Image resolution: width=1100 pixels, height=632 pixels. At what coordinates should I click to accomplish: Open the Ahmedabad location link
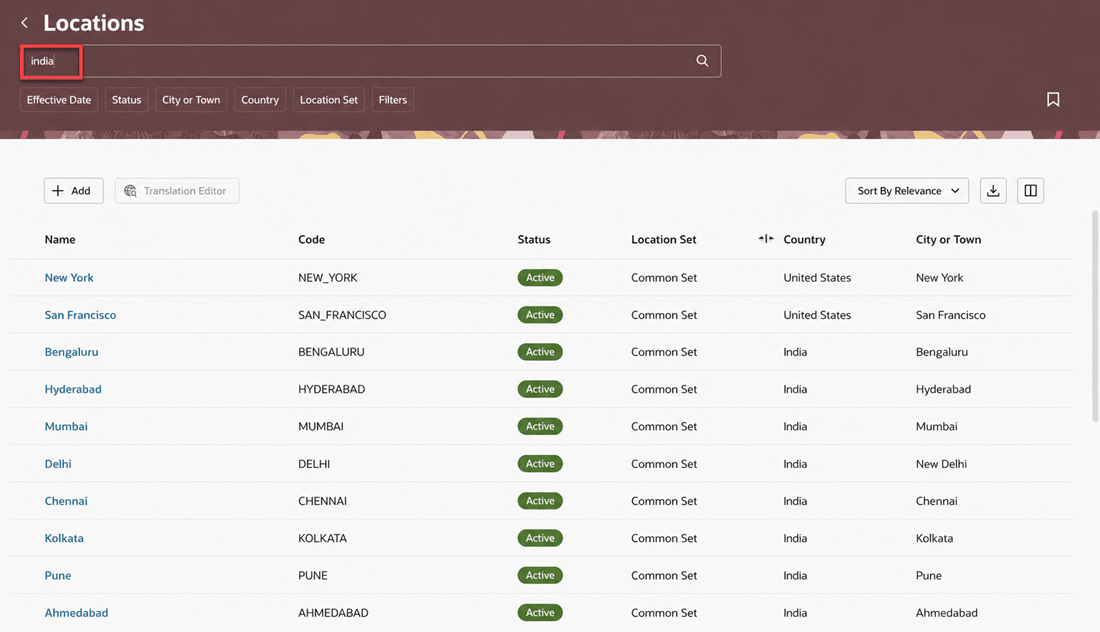point(76,612)
